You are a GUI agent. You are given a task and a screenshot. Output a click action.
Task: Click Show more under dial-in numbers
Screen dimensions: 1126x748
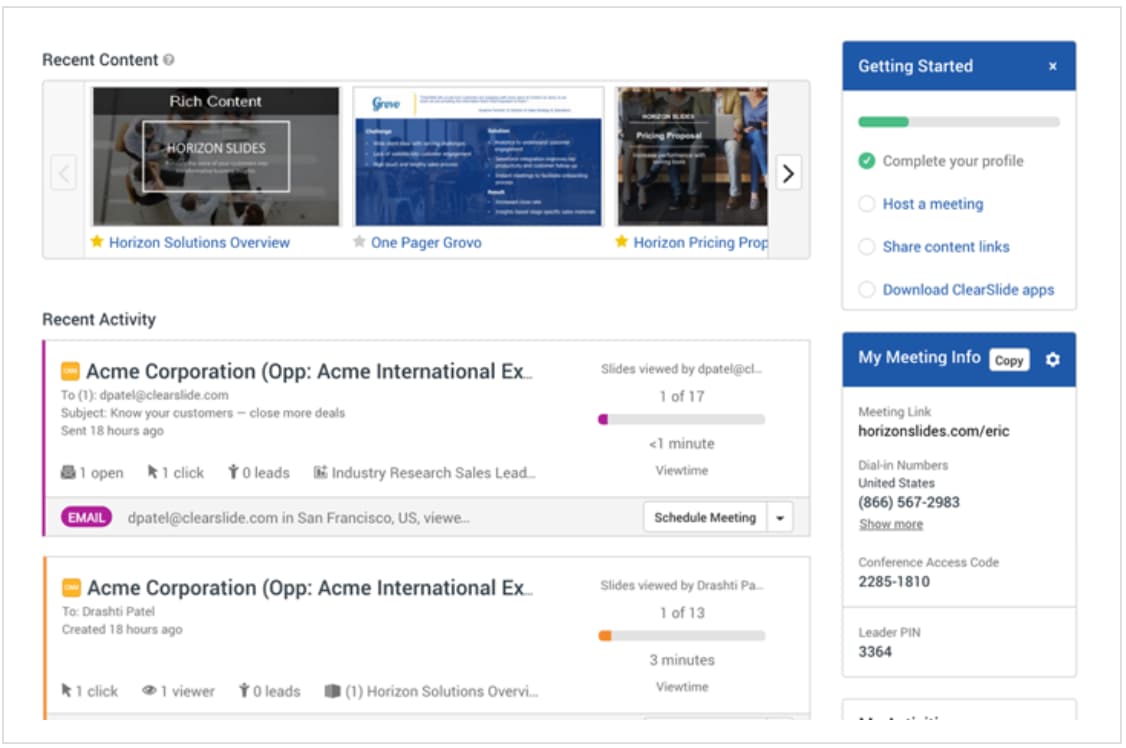pyautogui.click(x=891, y=524)
